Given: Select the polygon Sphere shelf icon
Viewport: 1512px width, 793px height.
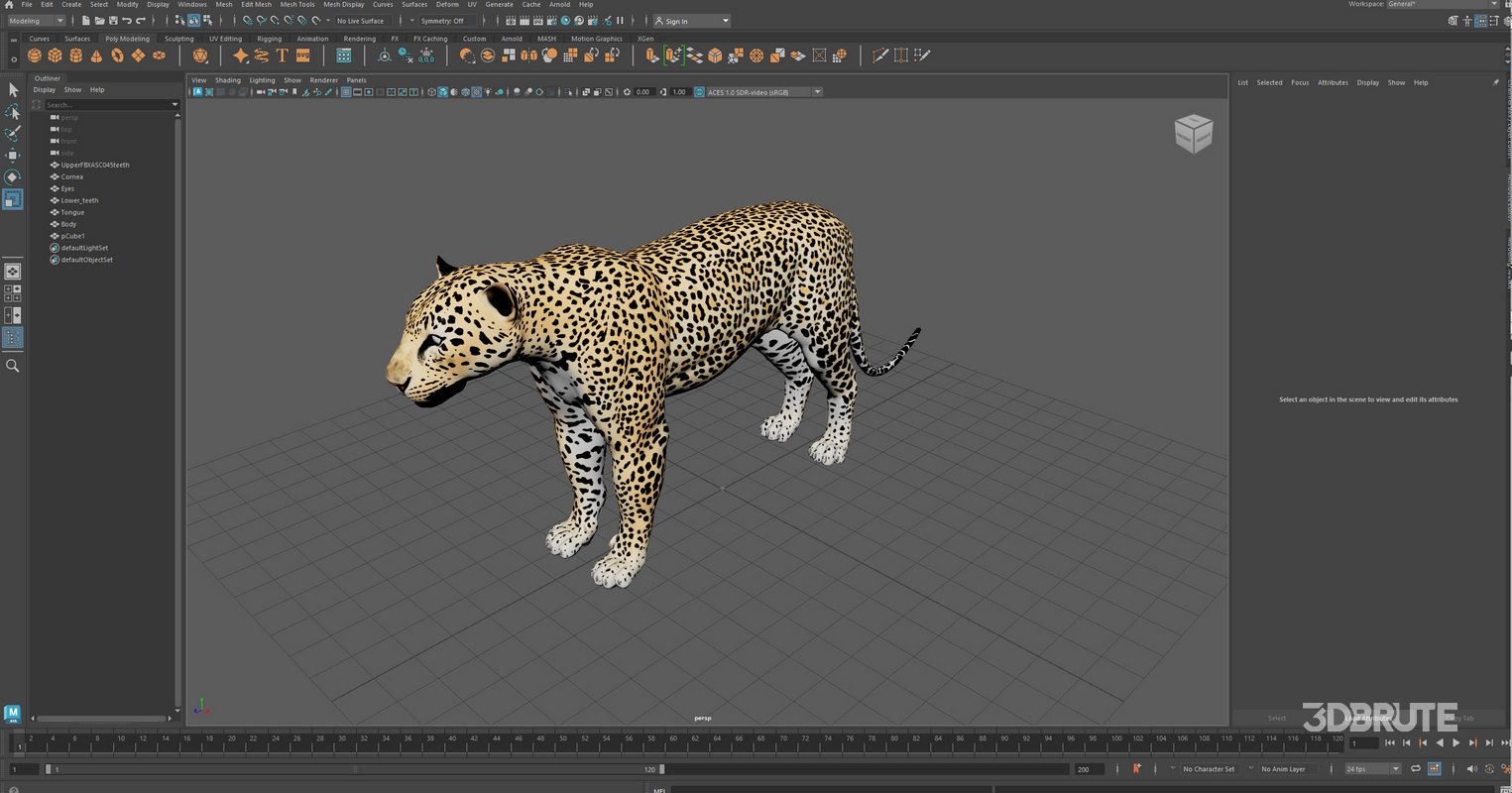Looking at the screenshot, I should 36,57.
